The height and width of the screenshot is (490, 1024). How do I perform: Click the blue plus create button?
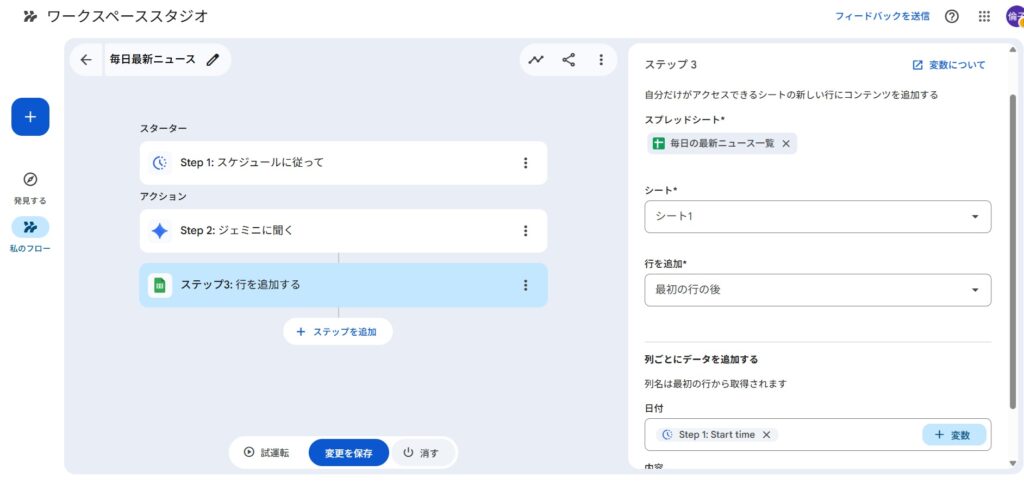(x=30, y=117)
